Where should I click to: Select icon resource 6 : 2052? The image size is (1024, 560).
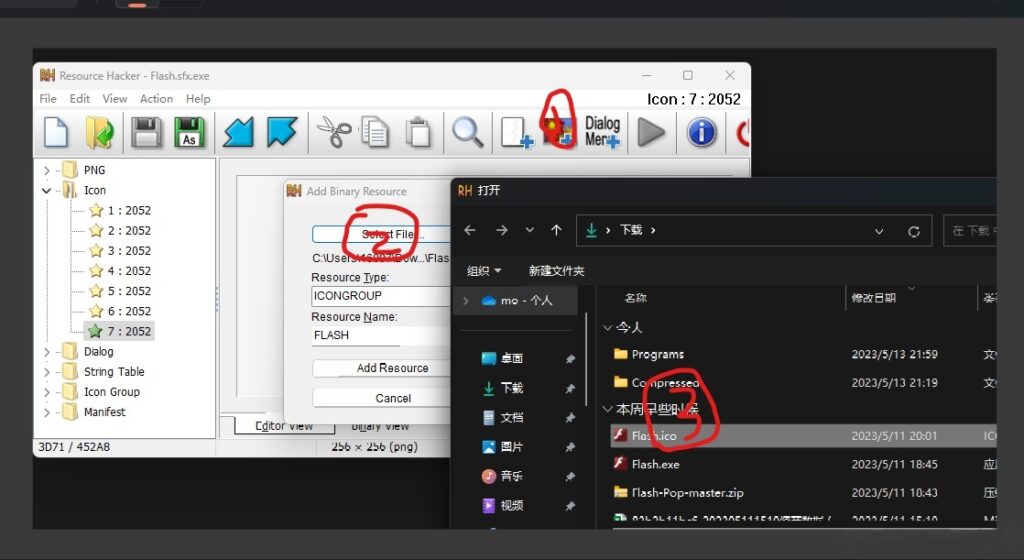pos(120,311)
